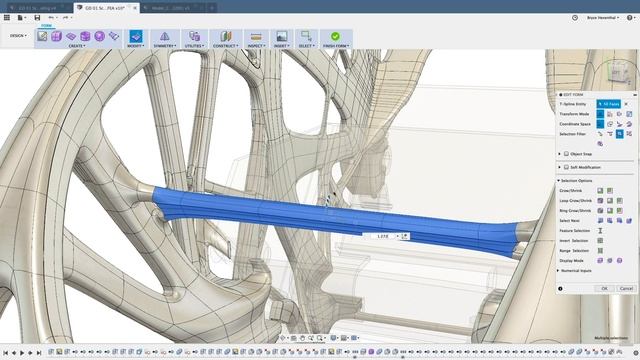
Task: Expand the CREATE menu
Action: (77, 46)
